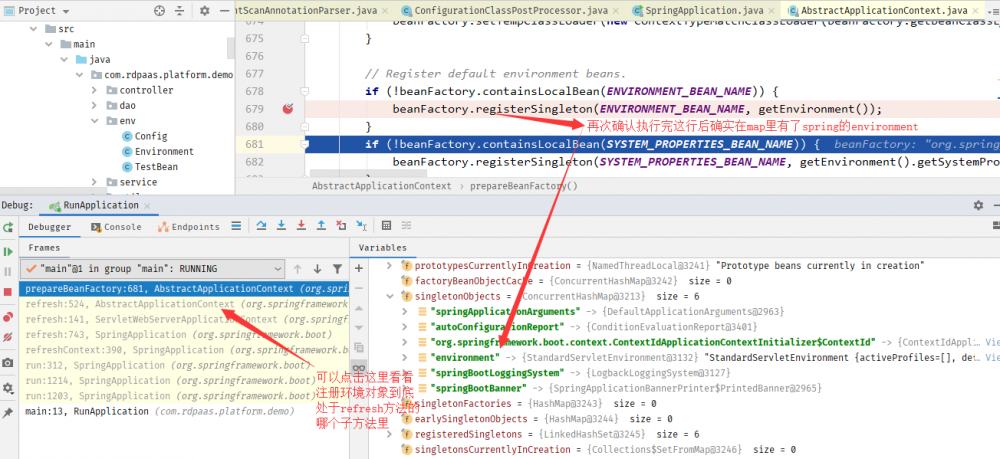
Task: Open the Endpoints tab
Action: pyautogui.click(x=189, y=227)
